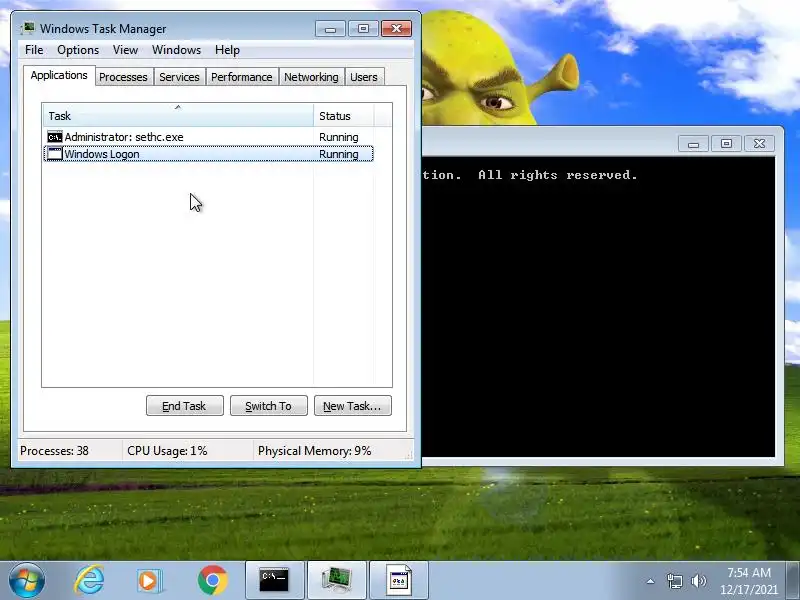This screenshot has width=800, height=600.
Task: Open the Help menu
Action: tap(227, 50)
